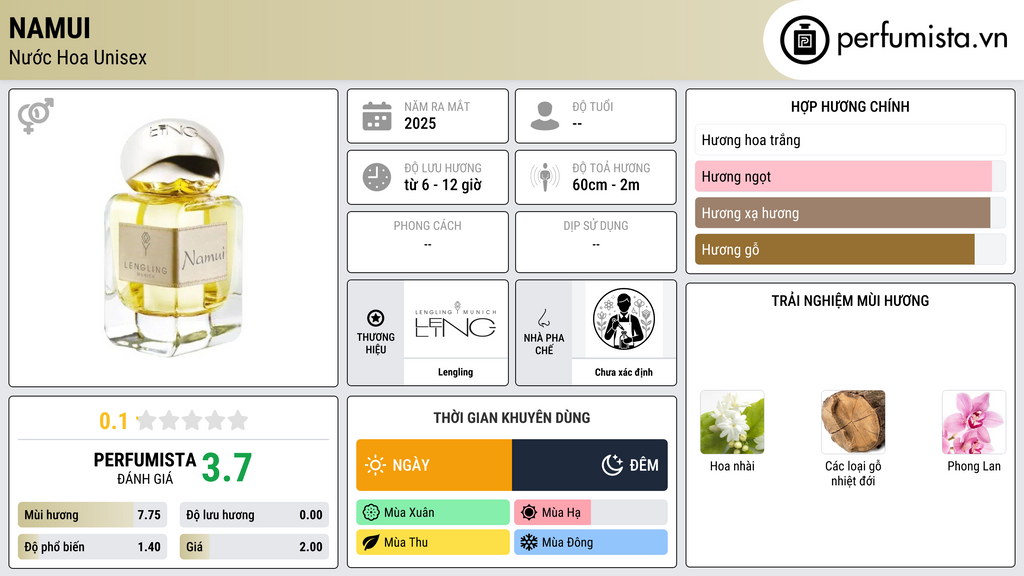Click the Độ phổ biến 1.40 score bar
The image size is (1024, 576).
tap(92, 547)
